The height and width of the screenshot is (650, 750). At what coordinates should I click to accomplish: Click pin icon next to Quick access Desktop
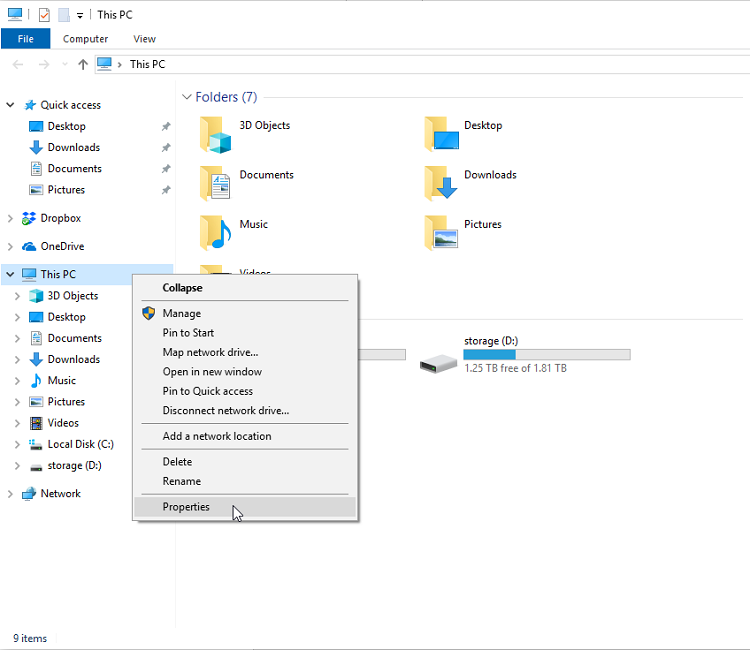166,126
